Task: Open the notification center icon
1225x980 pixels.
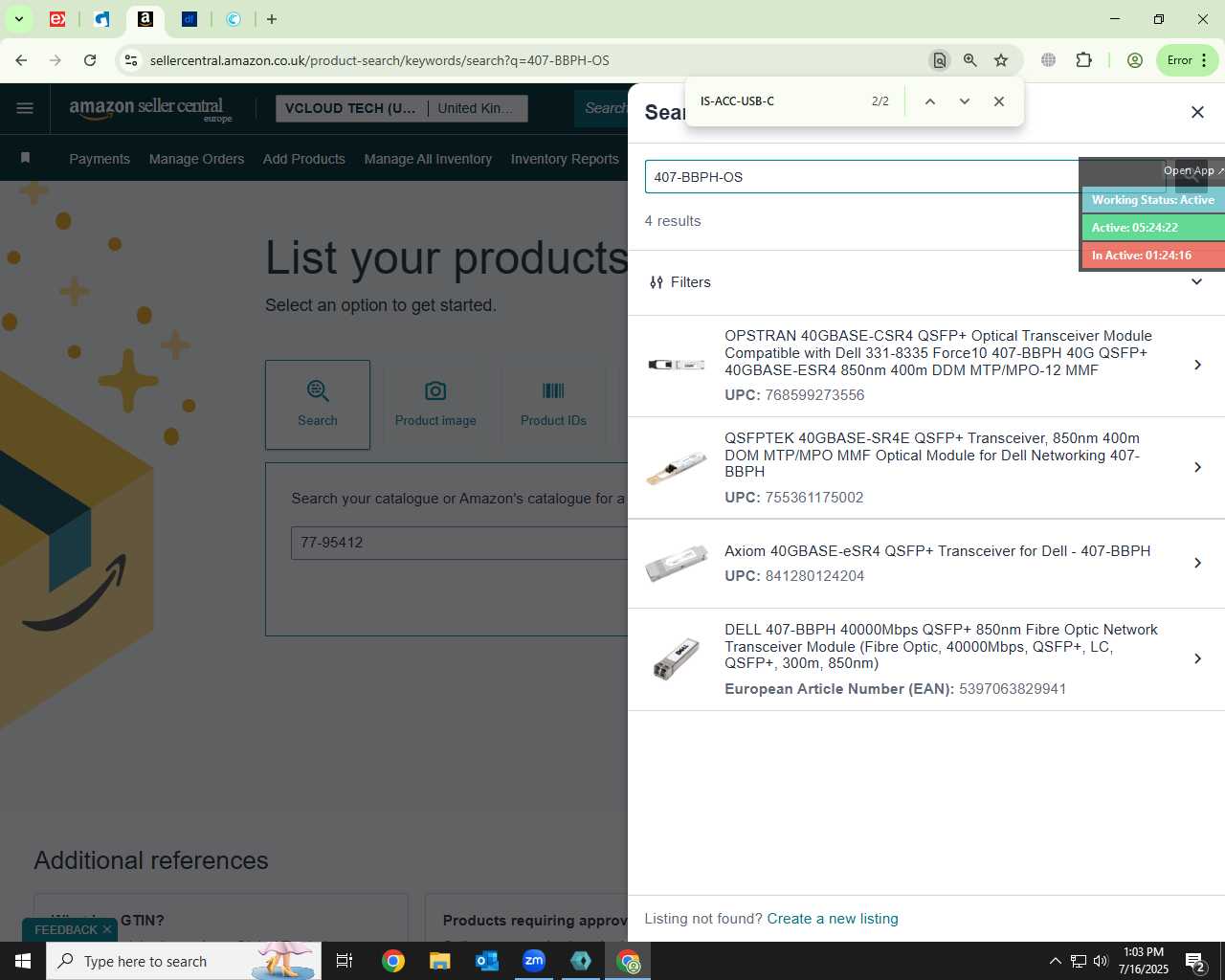Action: pos(1195,961)
